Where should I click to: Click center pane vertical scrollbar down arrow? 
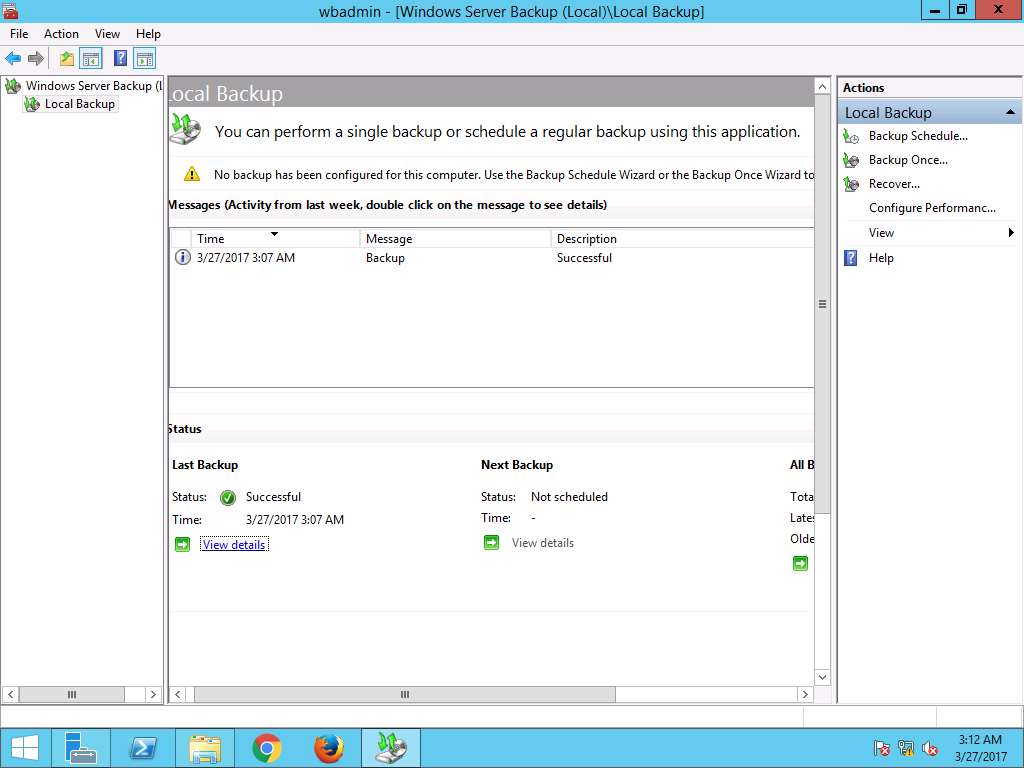(x=822, y=677)
